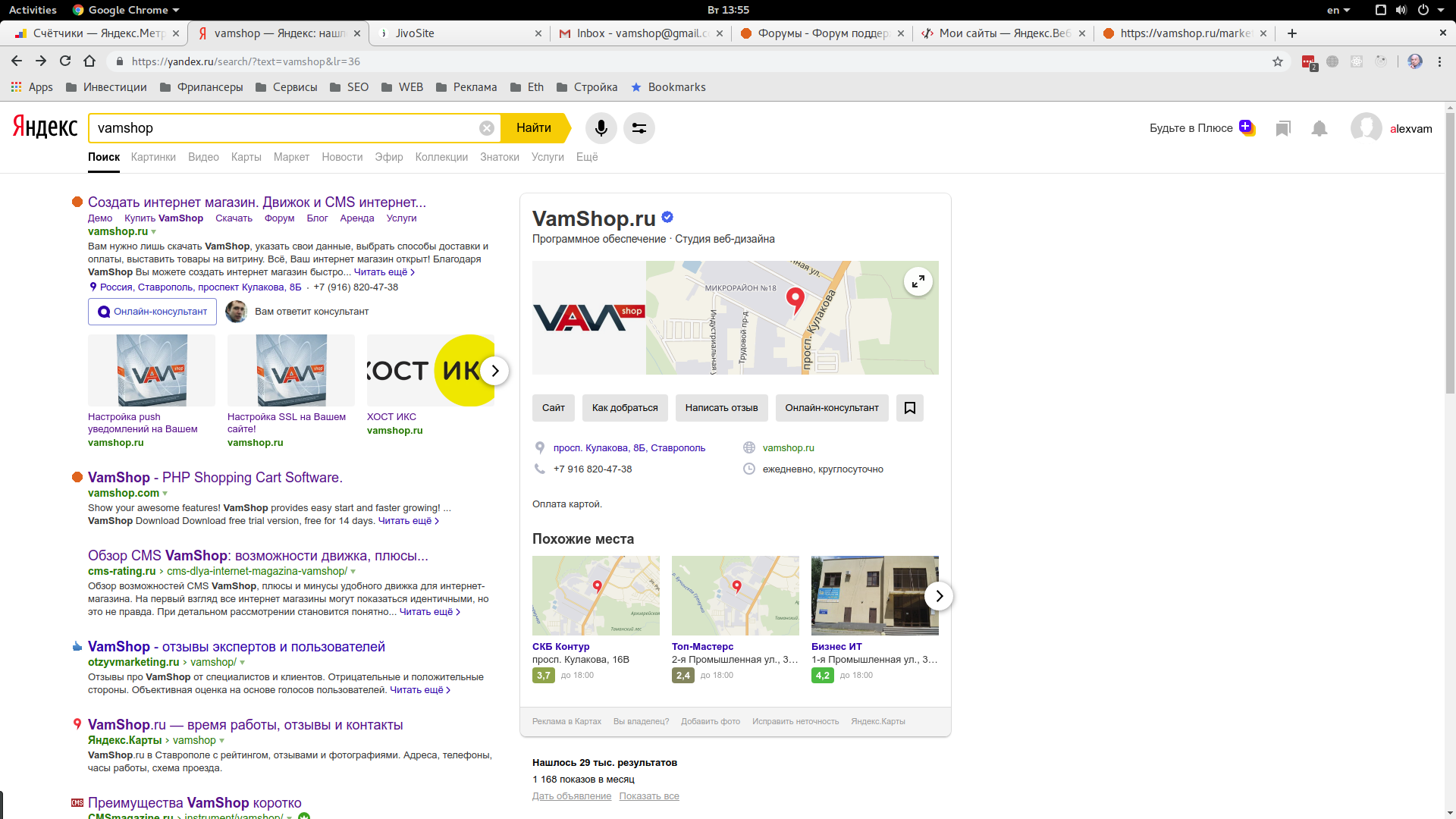Click the Сайт button in company card
This screenshot has height=819, width=1456.
point(554,408)
